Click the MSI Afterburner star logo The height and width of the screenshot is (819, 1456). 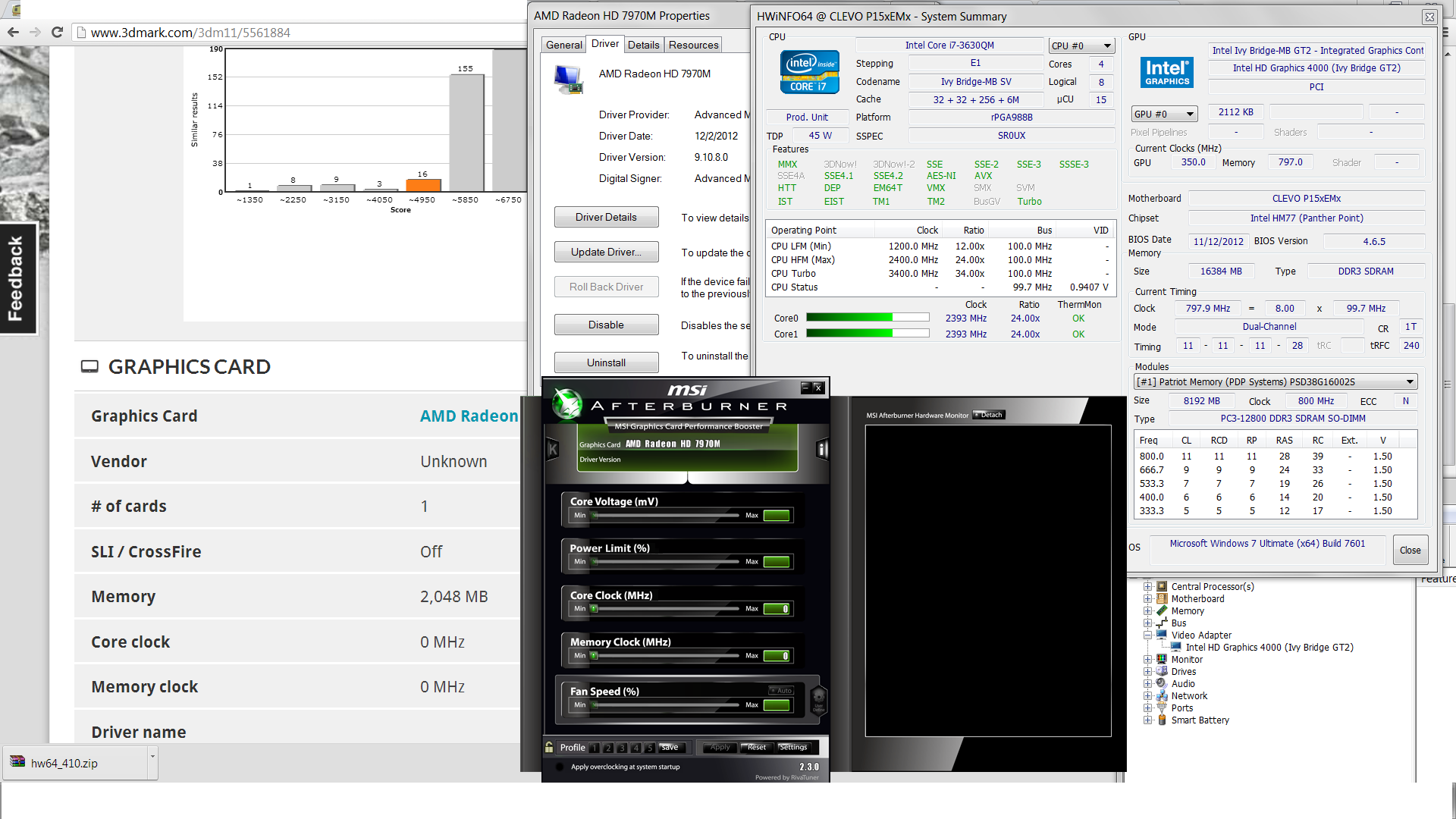pos(567,403)
